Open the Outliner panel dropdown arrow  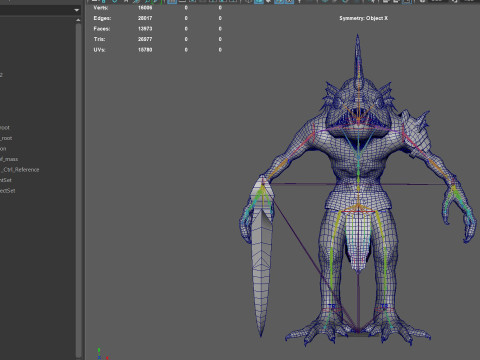(77, 10)
